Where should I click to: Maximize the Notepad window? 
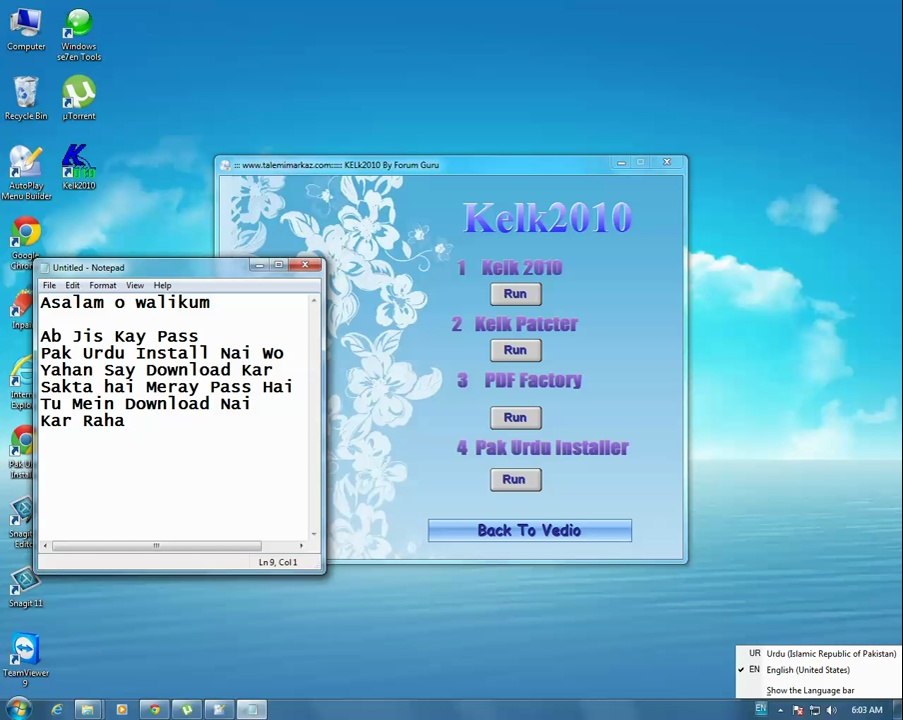[279, 265]
